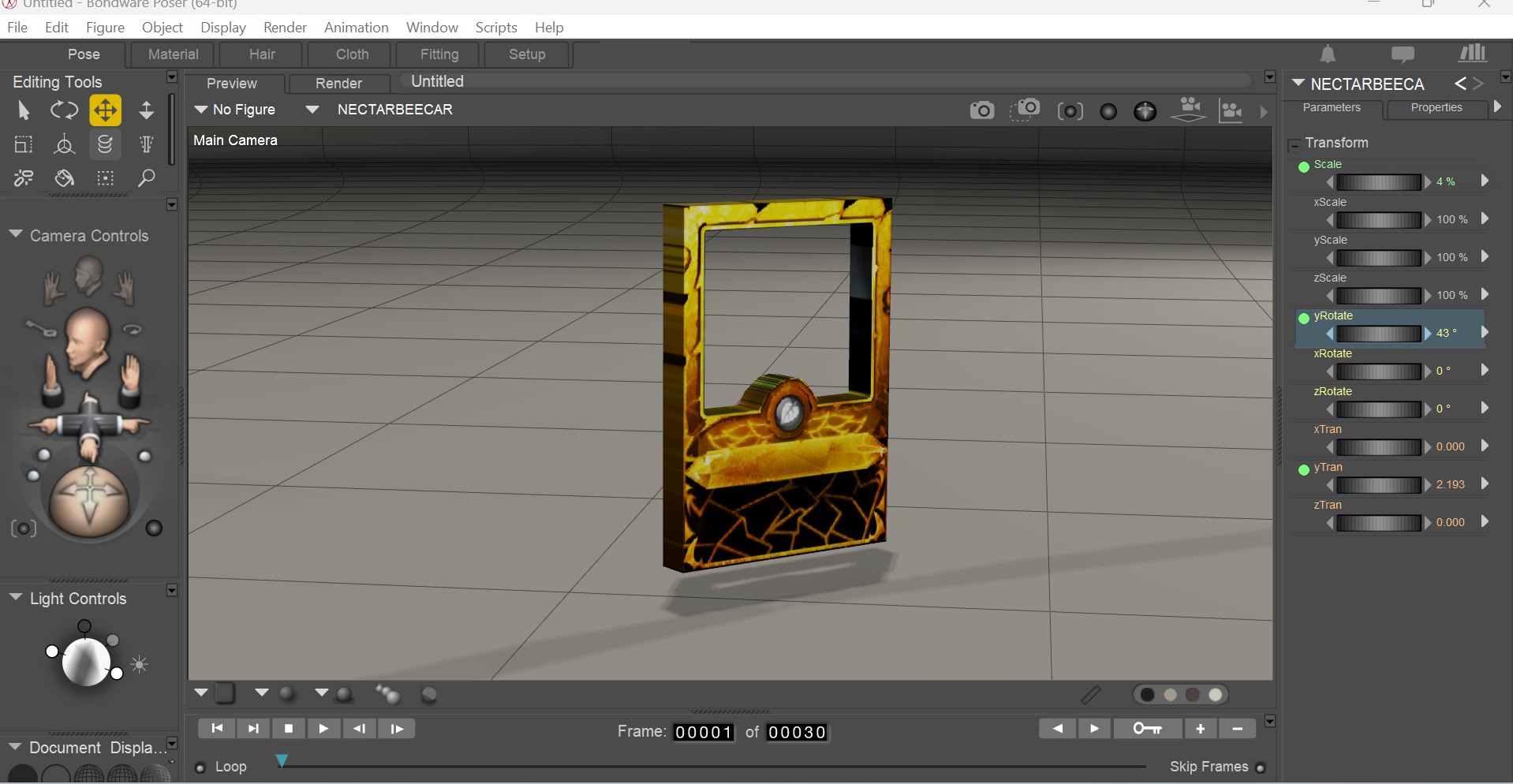Viewport: 1513px width, 784px height.
Task: Open the Figure menu
Action: pos(105,27)
